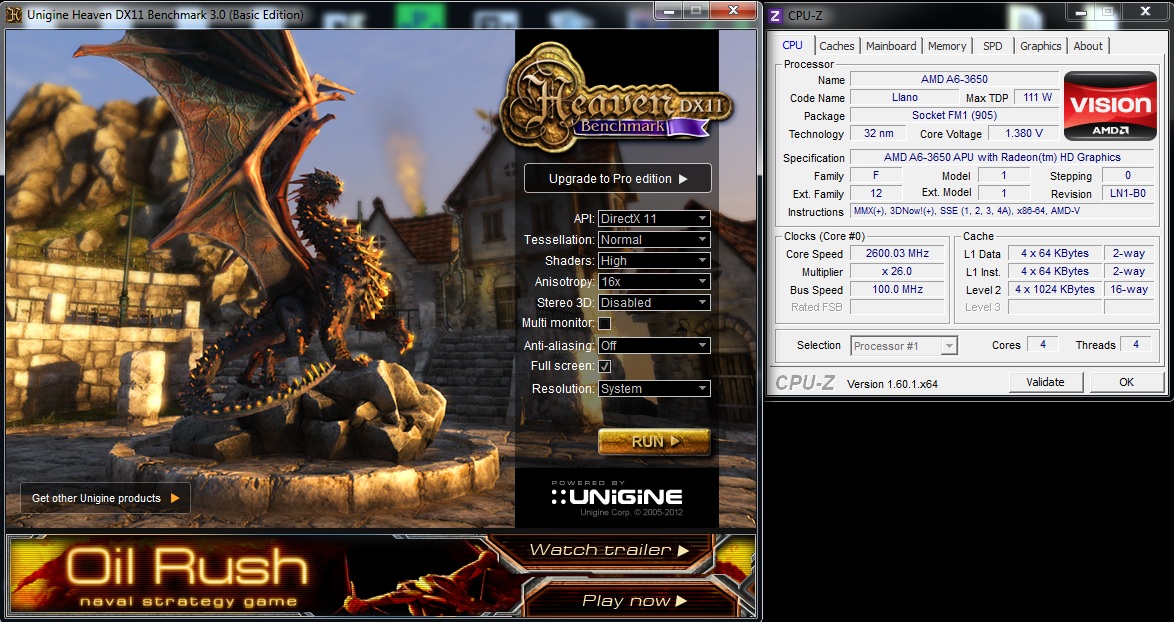Switch to the Caches tab in CPU-Z
The image size is (1174, 622).
point(836,46)
